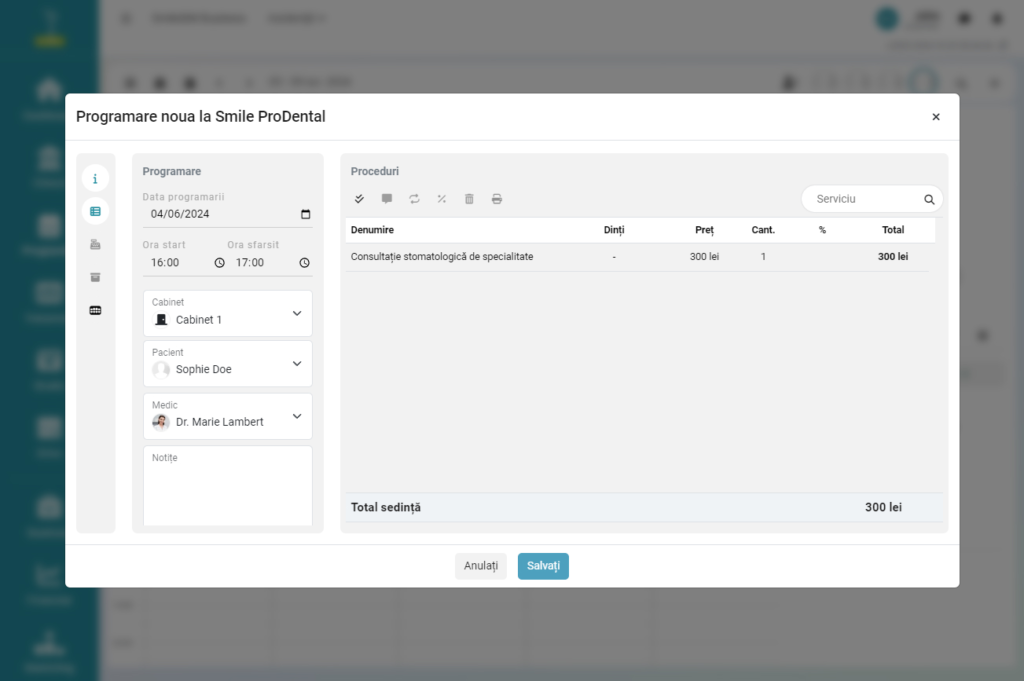Open the info tab in dialog sidebar
This screenshot has height=681, width=1024.
pyautogui.click(x=95, y=179)
